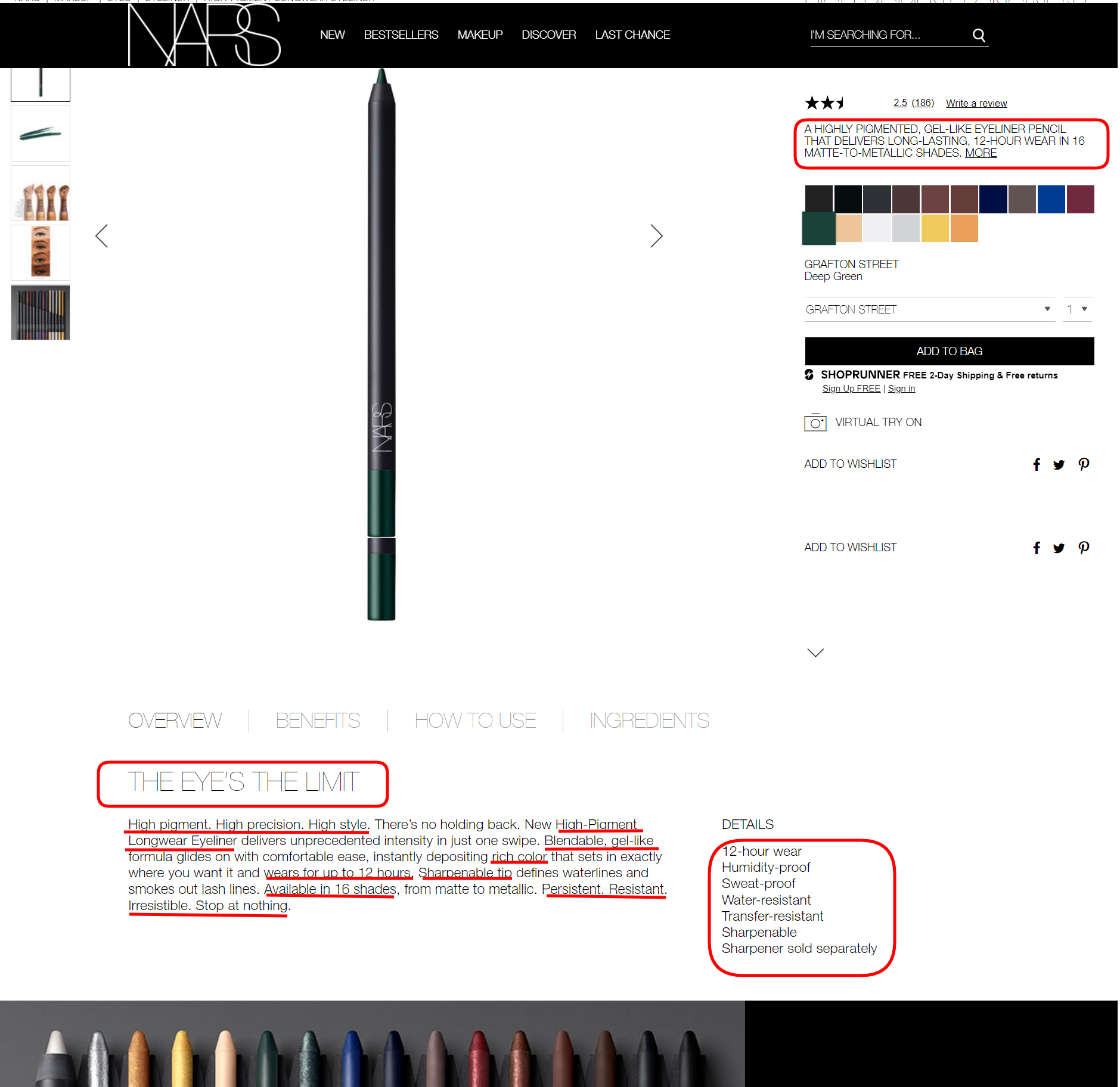Switch to the HOW TO USE tab
Screen dimensions: 1120x1087
point(475,720)
